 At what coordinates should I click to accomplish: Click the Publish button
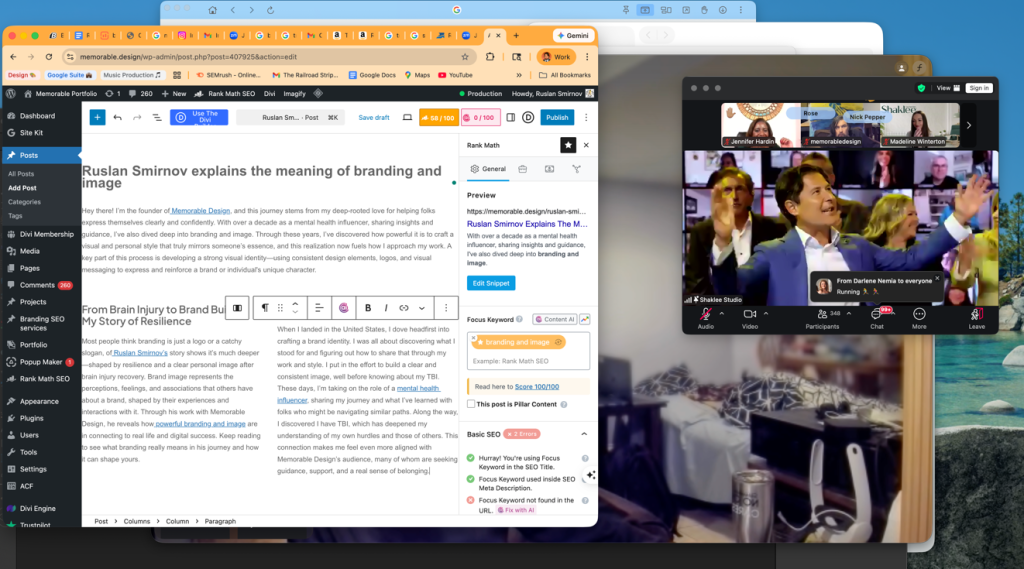pos(556,117)
